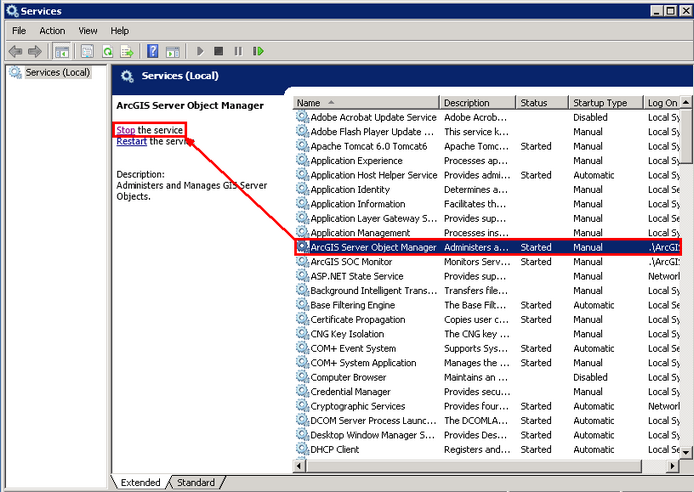694x492 pixels.
Task: Toggle Show/Hide Console Tree toolbar icon
Action: 62,51
